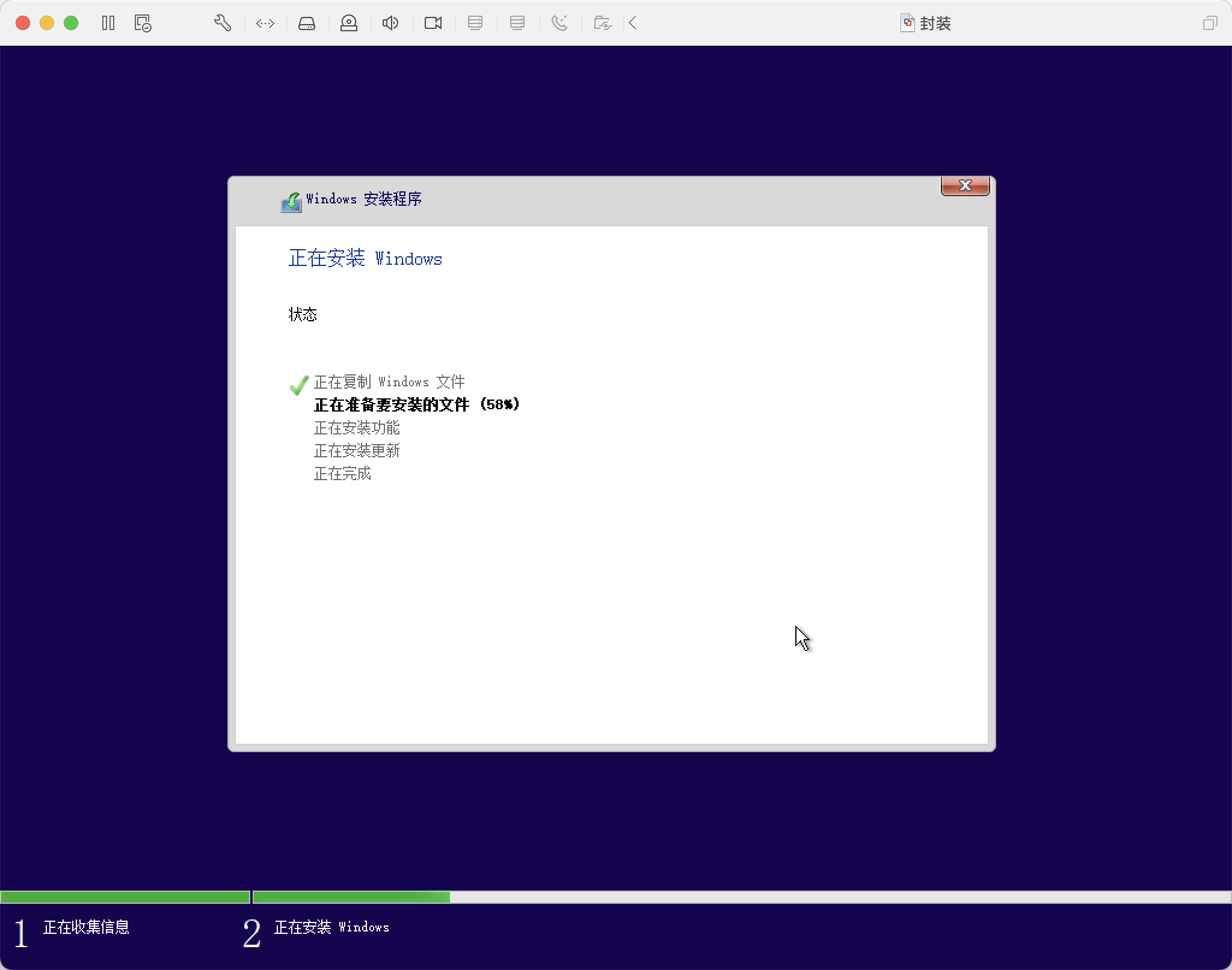
Task: Click the CD/DVD drive icon
Action: (349, 23)
